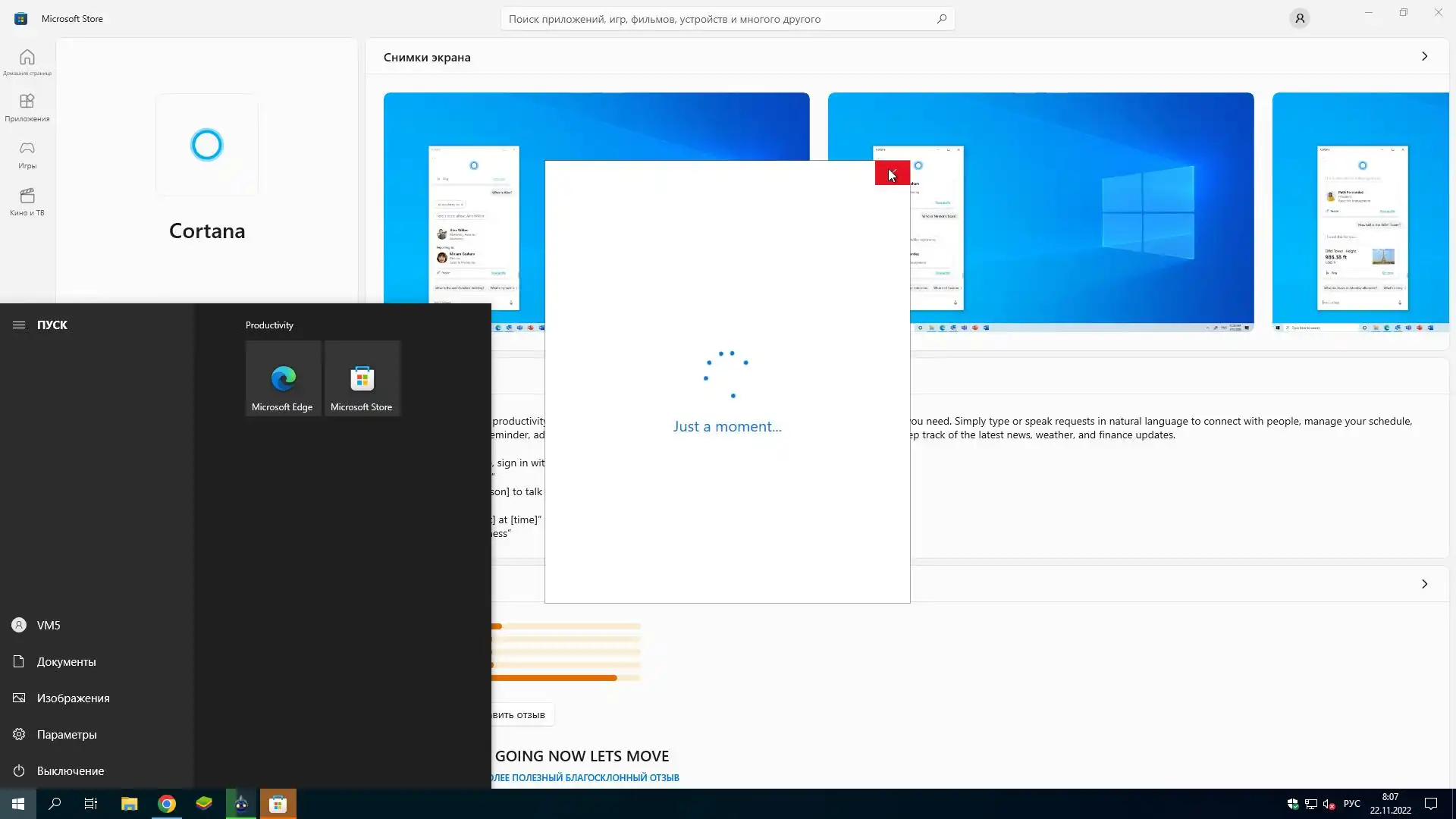This screenshot has width=1456, height=819.
Task: Open the Apps section in sidebar
Action: 27,108
